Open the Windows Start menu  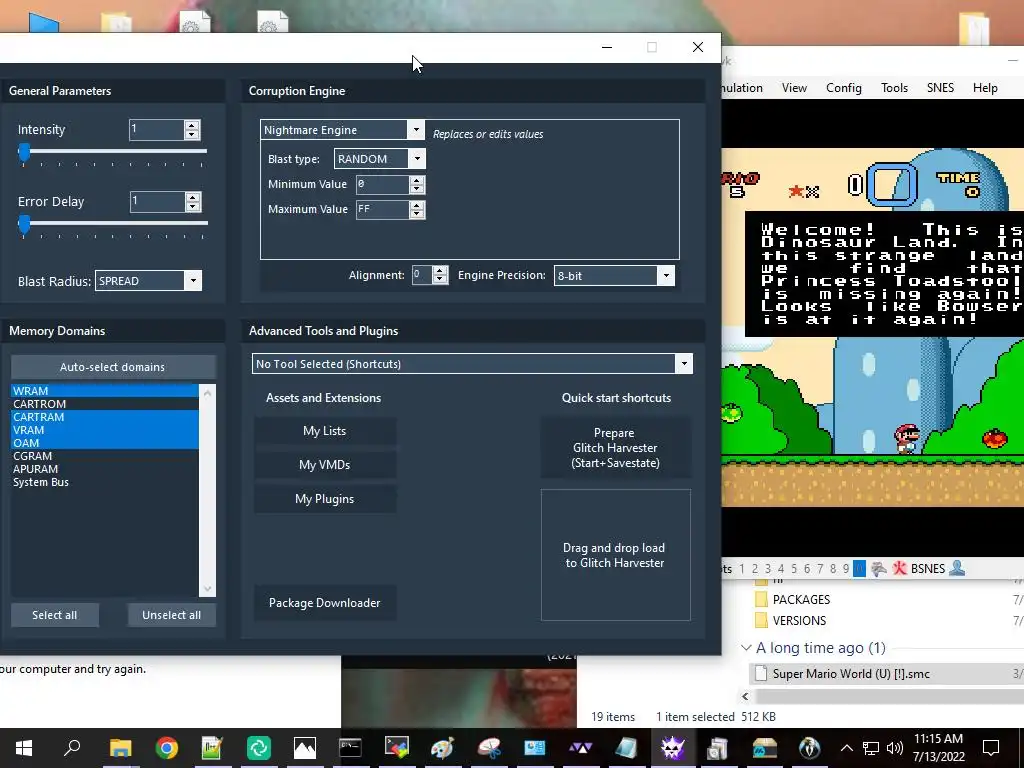point(24,747)
